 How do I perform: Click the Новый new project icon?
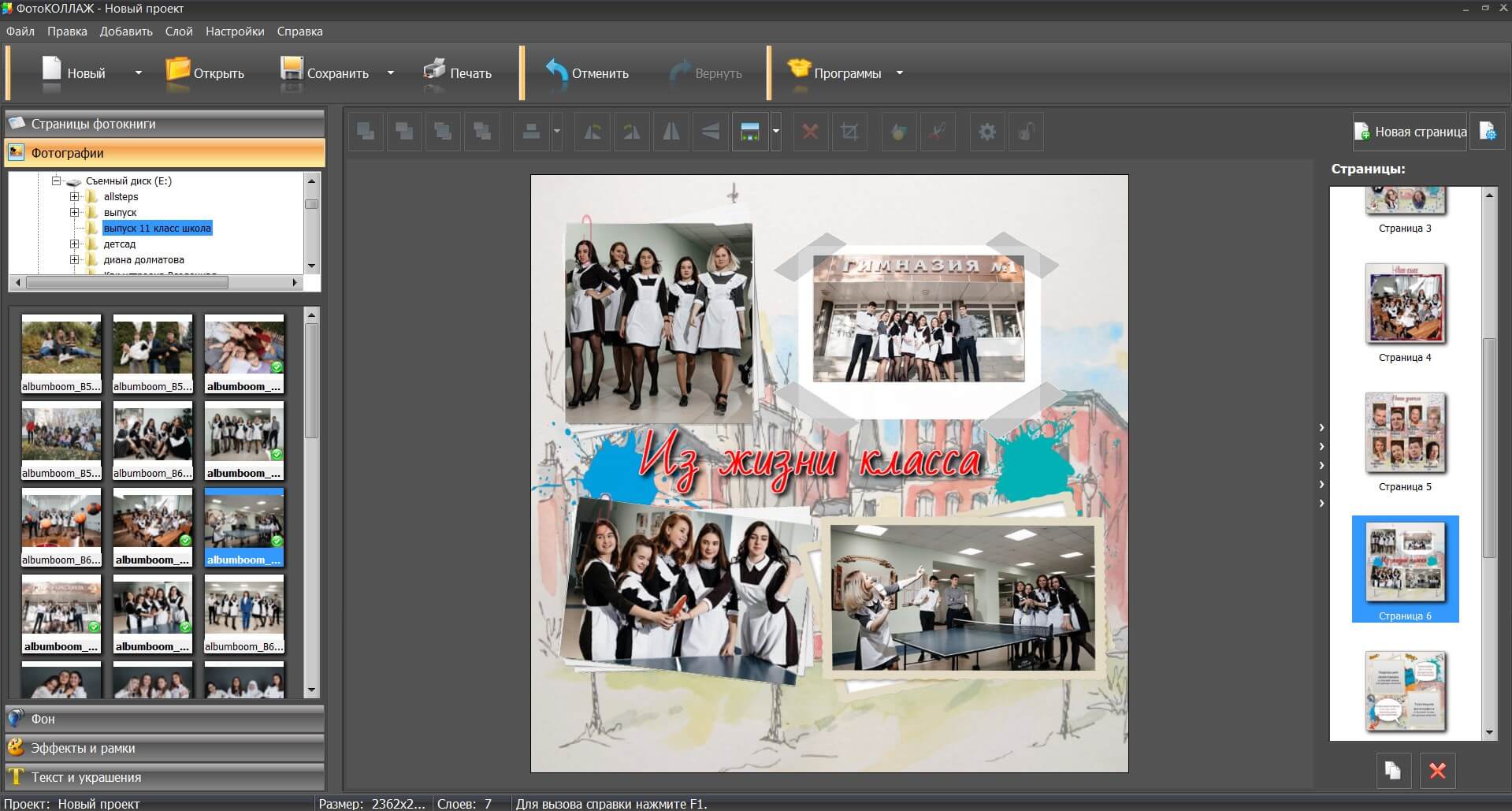click(52, 69)
